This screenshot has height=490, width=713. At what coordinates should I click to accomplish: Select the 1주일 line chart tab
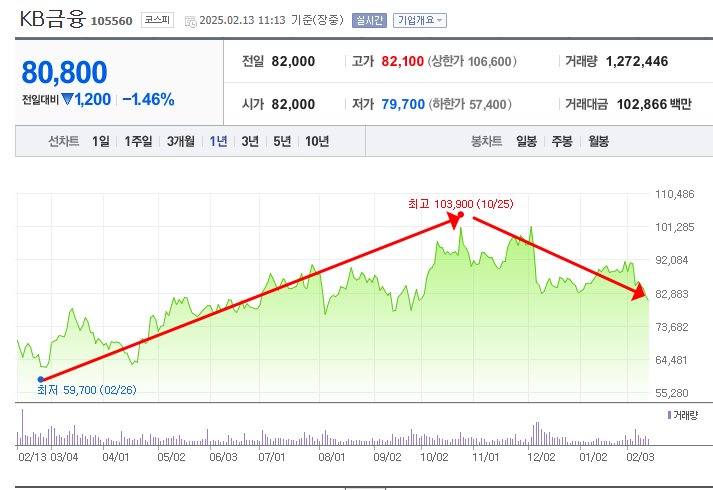(x=138, y=141)
